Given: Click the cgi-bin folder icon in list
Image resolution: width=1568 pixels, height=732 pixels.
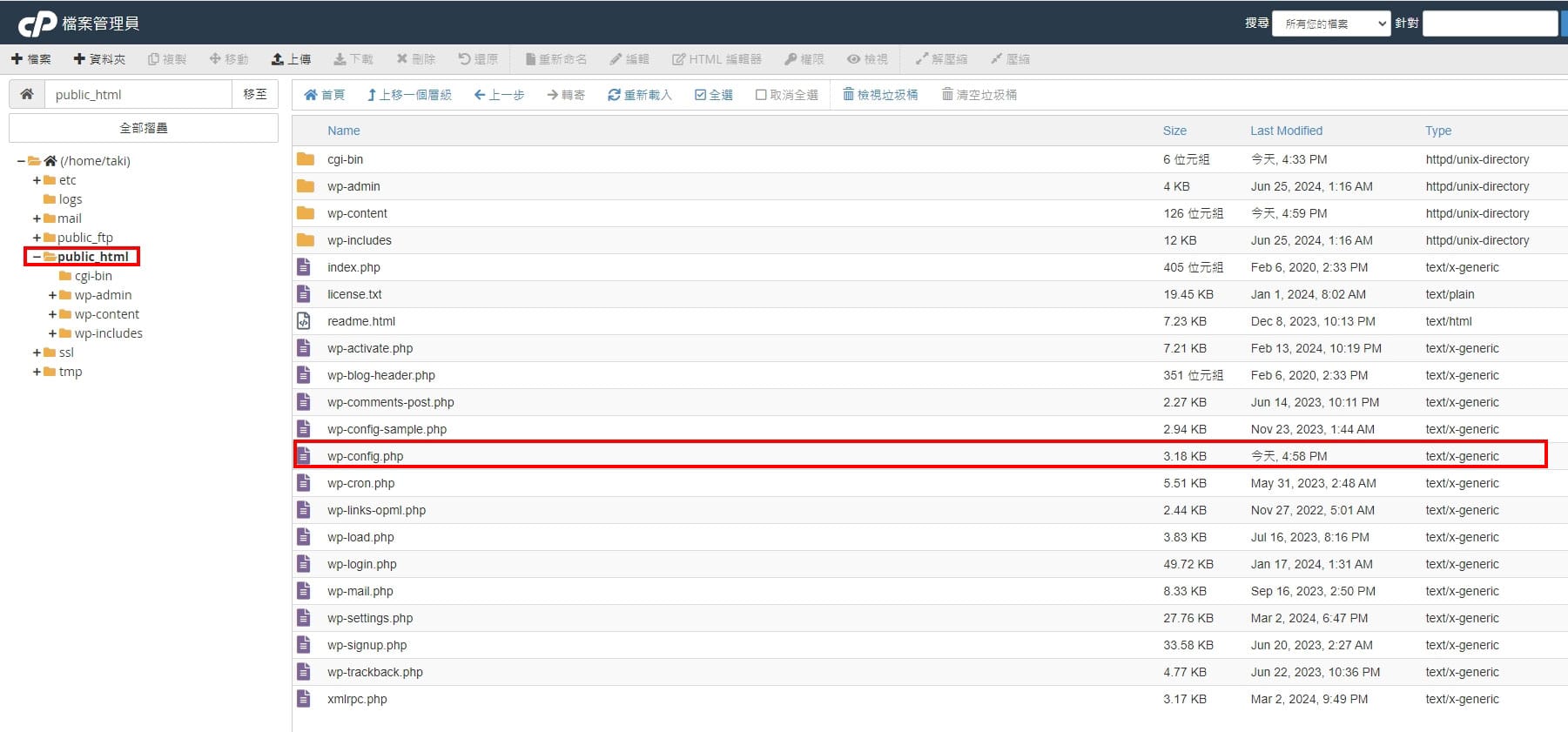Looking at the screenshot, I should pos(305,159).
